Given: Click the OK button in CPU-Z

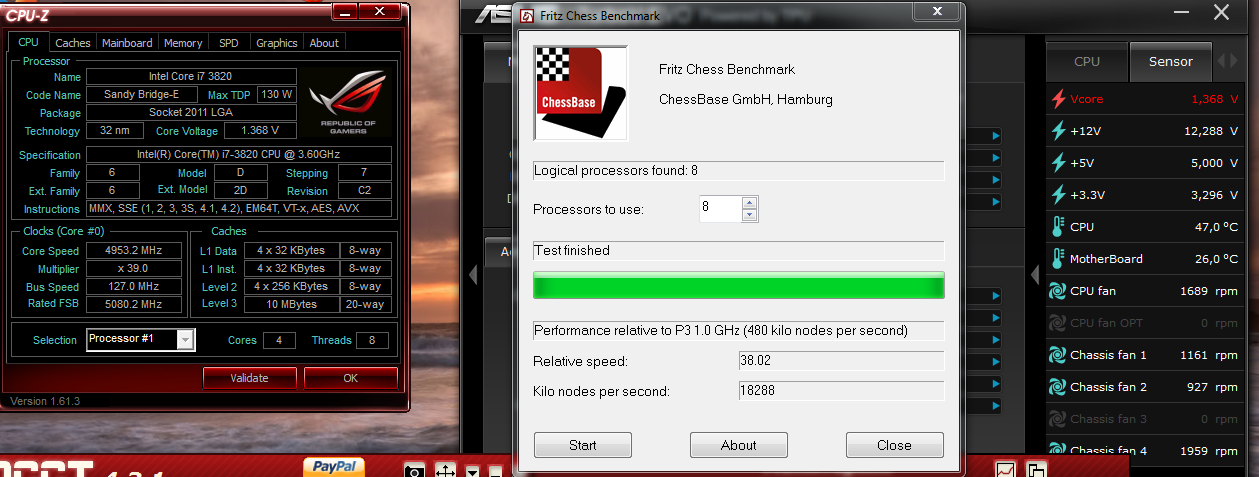Looking at the screenshot, I should click(350, 378).
